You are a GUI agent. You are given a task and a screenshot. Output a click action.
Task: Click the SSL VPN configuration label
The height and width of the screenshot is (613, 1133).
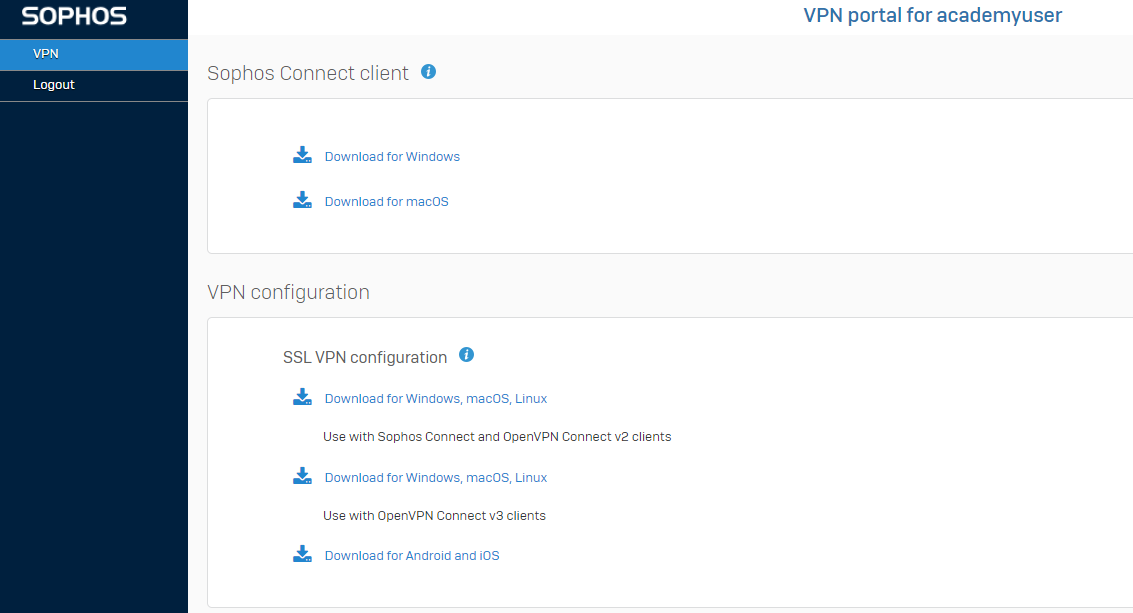click(x=364, y=357)
